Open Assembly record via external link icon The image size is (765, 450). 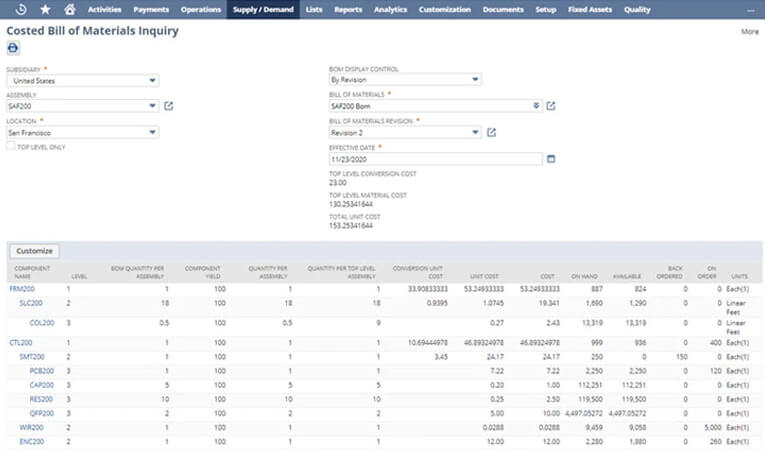168,106
